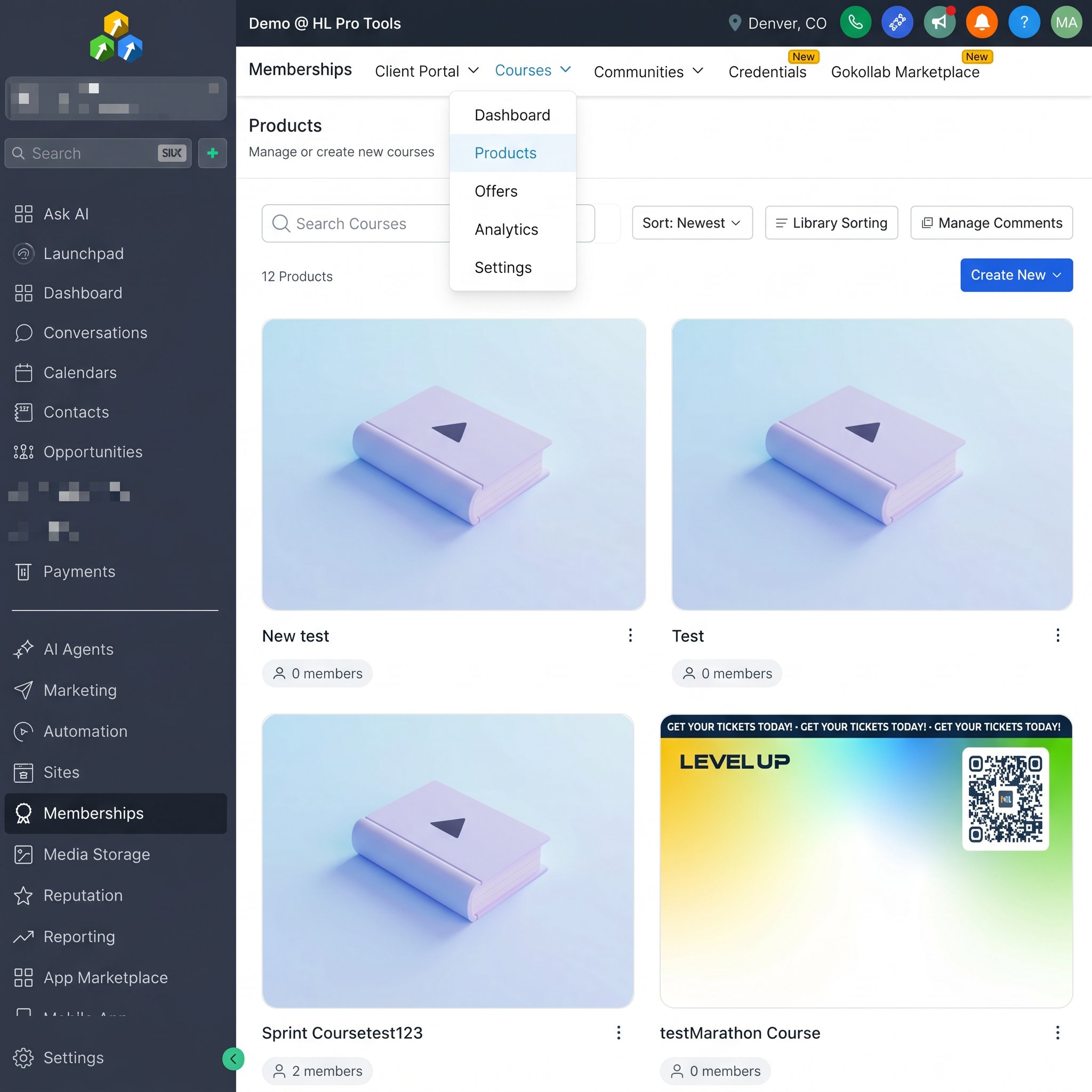Image resolution: width=1092 pixels, height=1092 pixels.
Task: Collapse the Courses dropdown menu
Action: pyautogui.click(x=533, y=70)
